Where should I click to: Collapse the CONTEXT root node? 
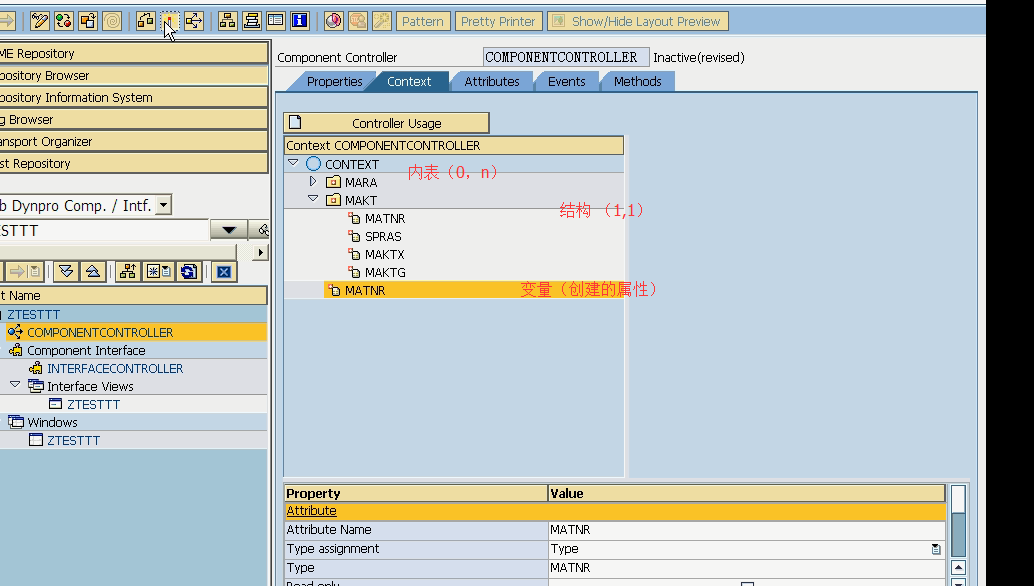[293, 163]
